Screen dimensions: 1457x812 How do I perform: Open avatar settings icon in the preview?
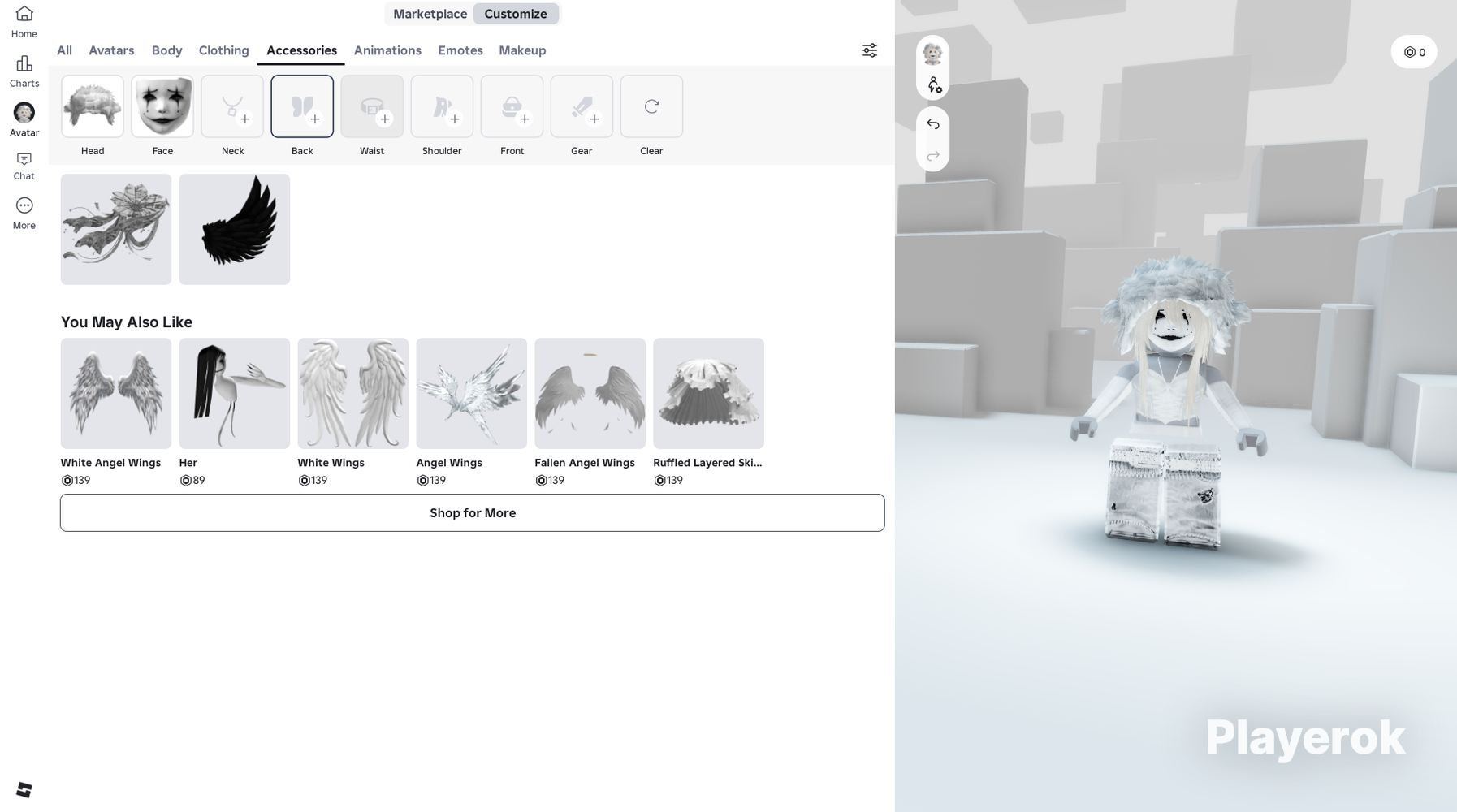[x=934, y=85]
